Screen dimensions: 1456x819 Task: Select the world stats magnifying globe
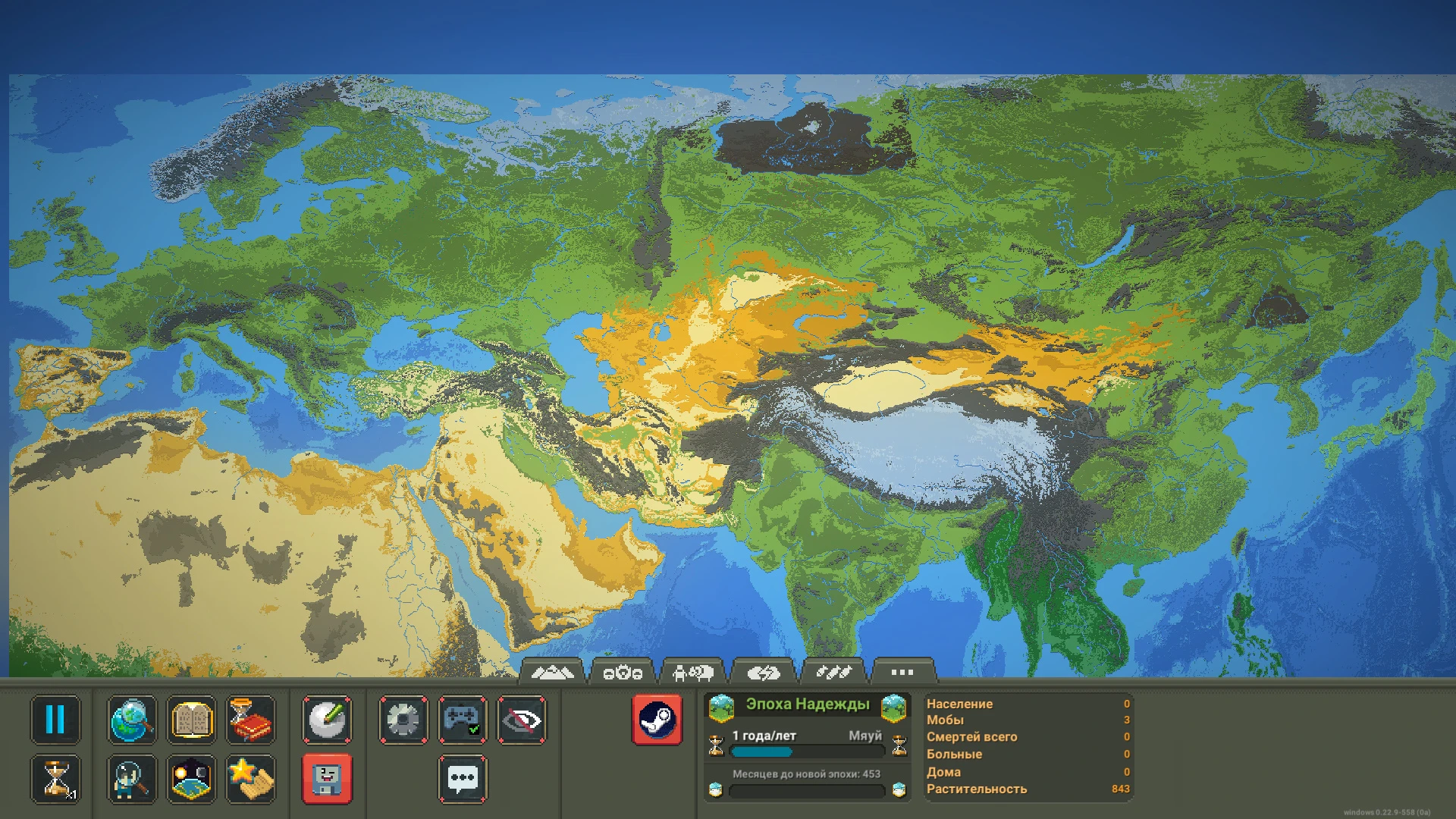pos(132,720)
